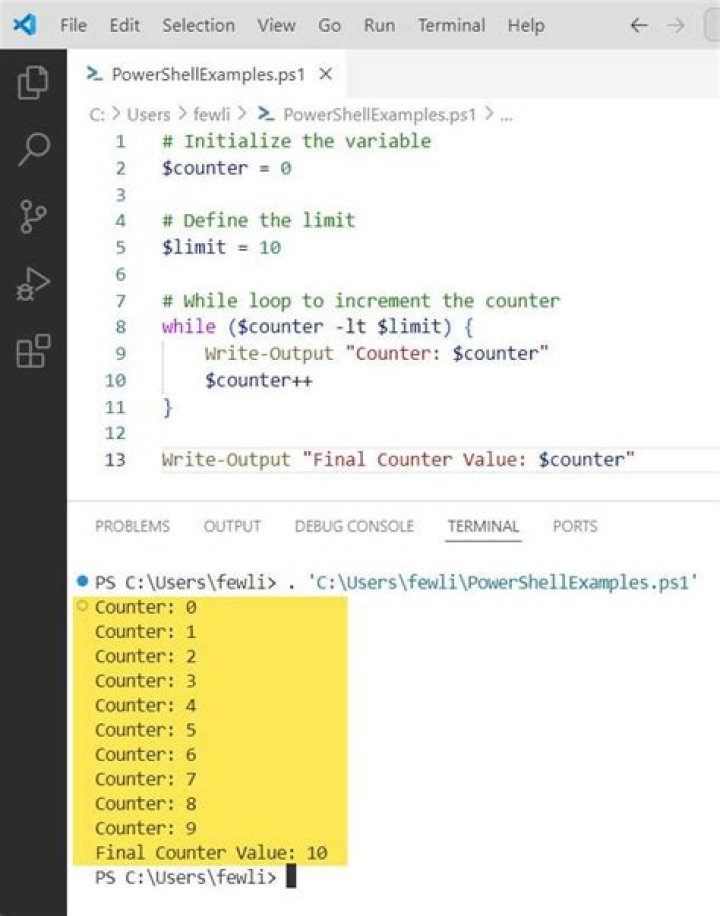
Task: Close the PowerShellExamples.ps1 tab
Action: click(326, 74)
